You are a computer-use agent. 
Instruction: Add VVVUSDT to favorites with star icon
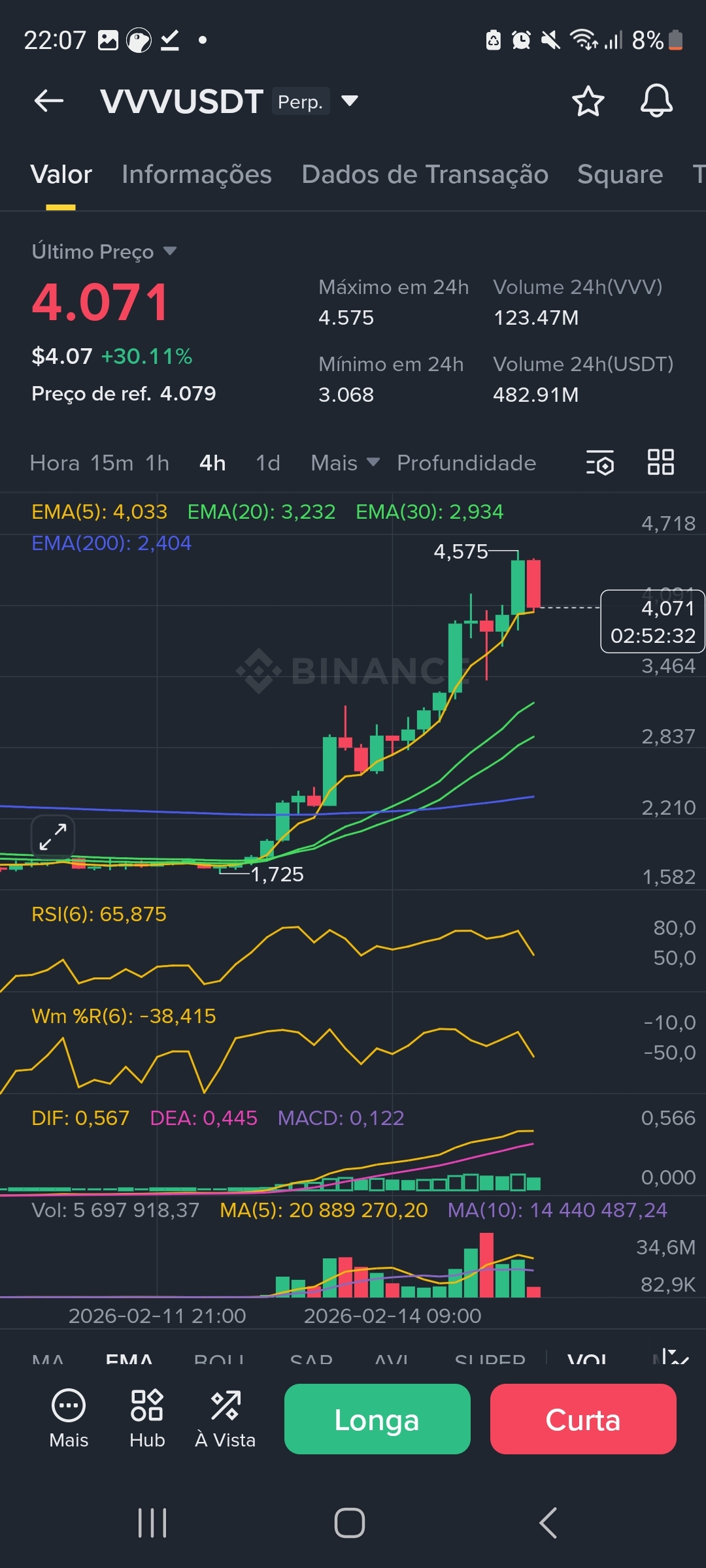(588, 101)
